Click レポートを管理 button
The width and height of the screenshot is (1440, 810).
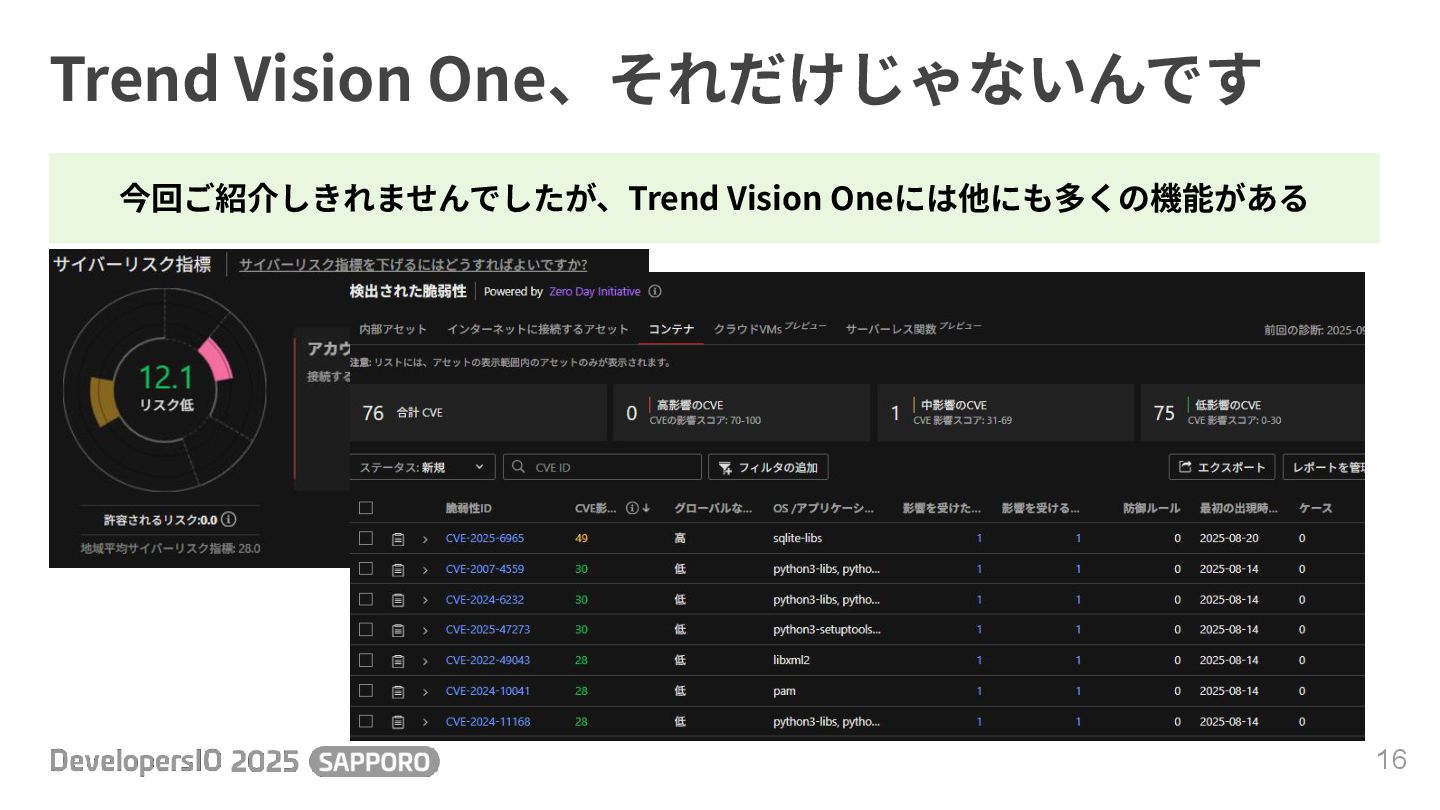tap(1323, 467)
